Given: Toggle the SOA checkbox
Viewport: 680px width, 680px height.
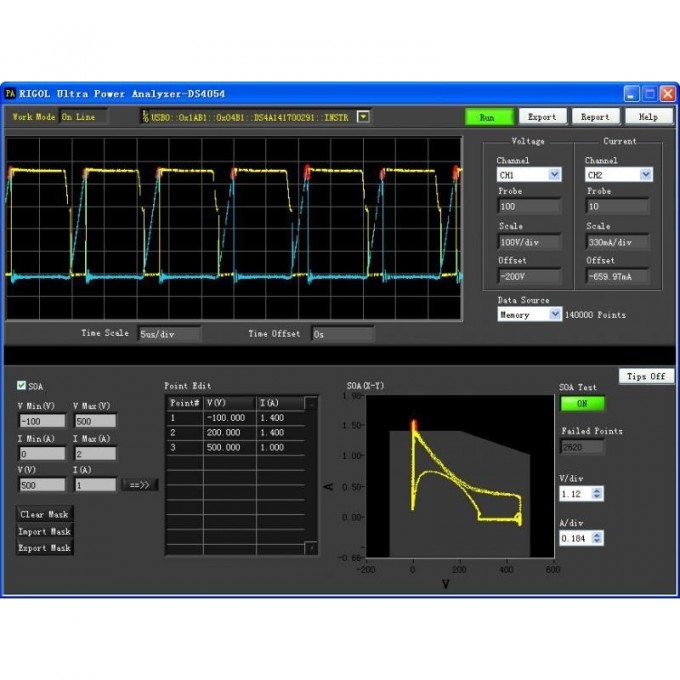Looking at the screenshot, I should 21,386.
